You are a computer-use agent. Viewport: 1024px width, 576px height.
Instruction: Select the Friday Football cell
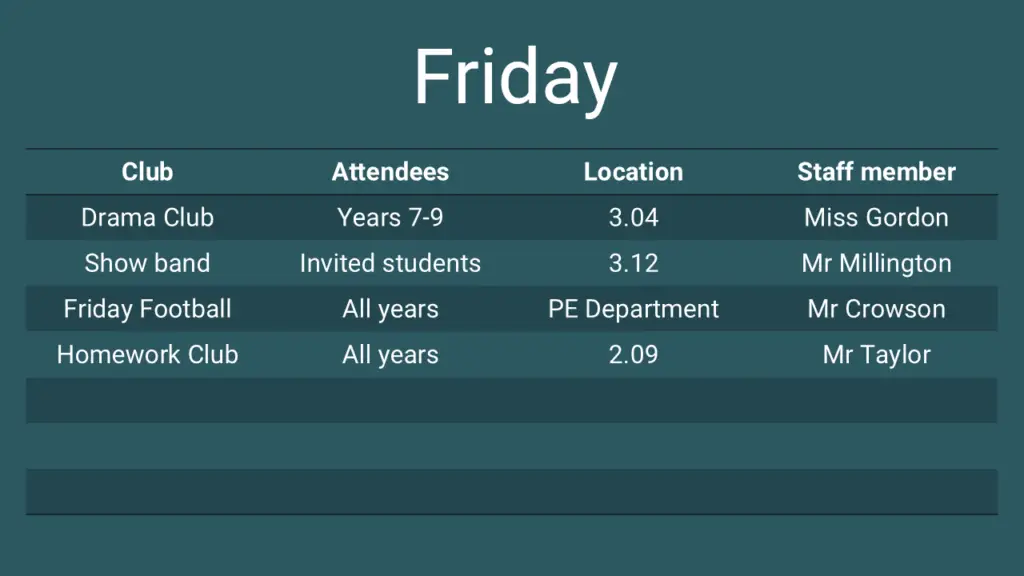click(x=148, y=309)
